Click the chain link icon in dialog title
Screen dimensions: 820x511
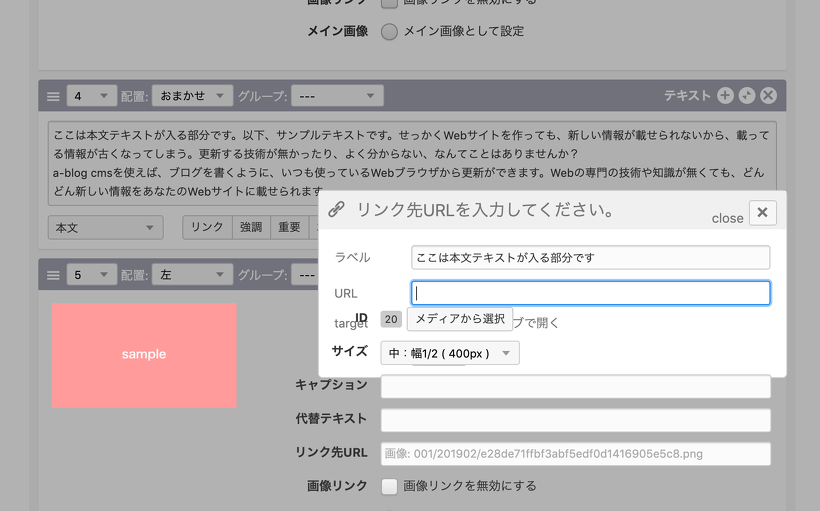pyautogui.click(x=336, y=210)
